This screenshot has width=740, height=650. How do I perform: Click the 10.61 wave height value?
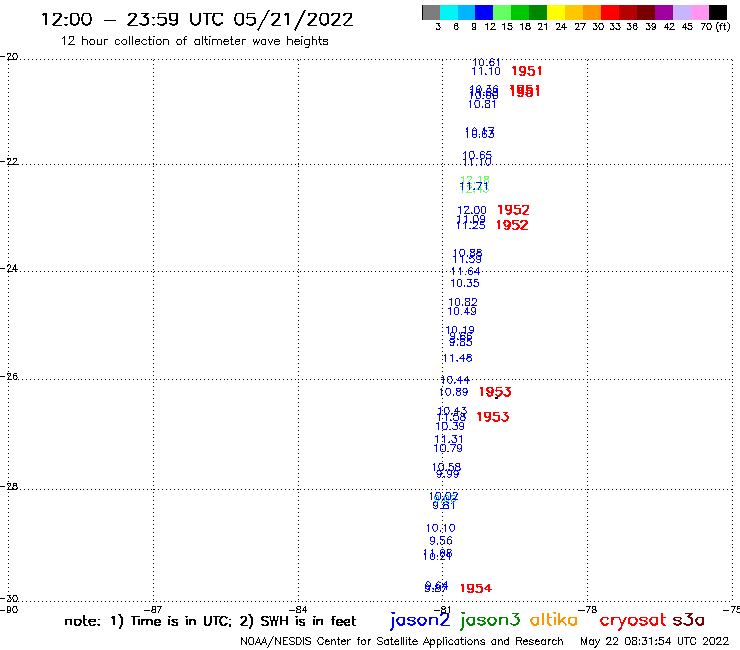tap(486, 62)
